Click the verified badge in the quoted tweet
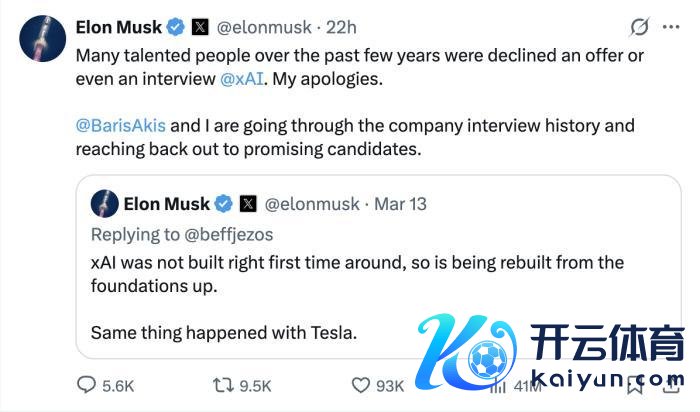Image resolution: width=700 pixels, height=412 pixels. [222, 203]
